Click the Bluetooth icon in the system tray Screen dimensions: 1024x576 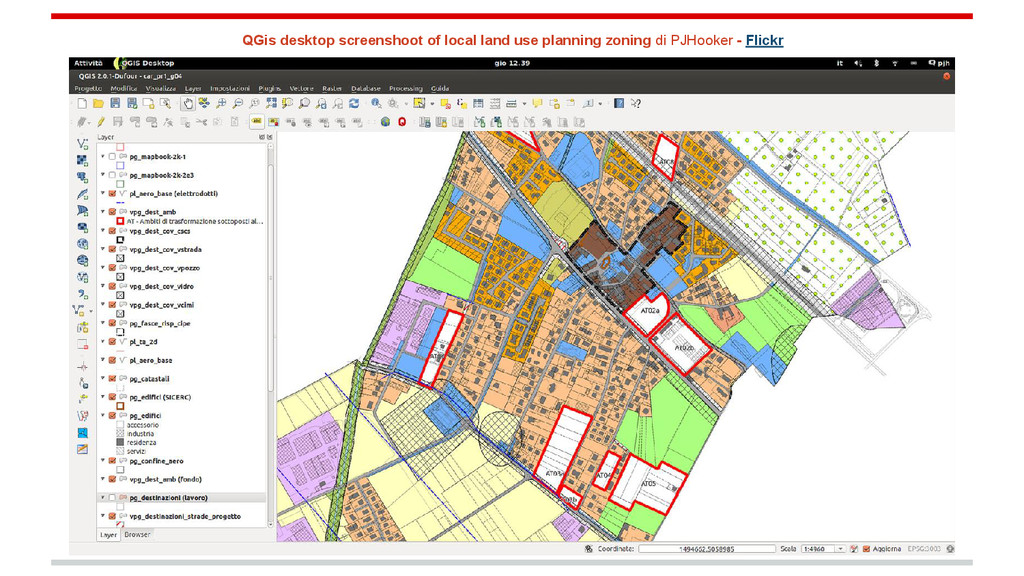(x=876, y=63)
